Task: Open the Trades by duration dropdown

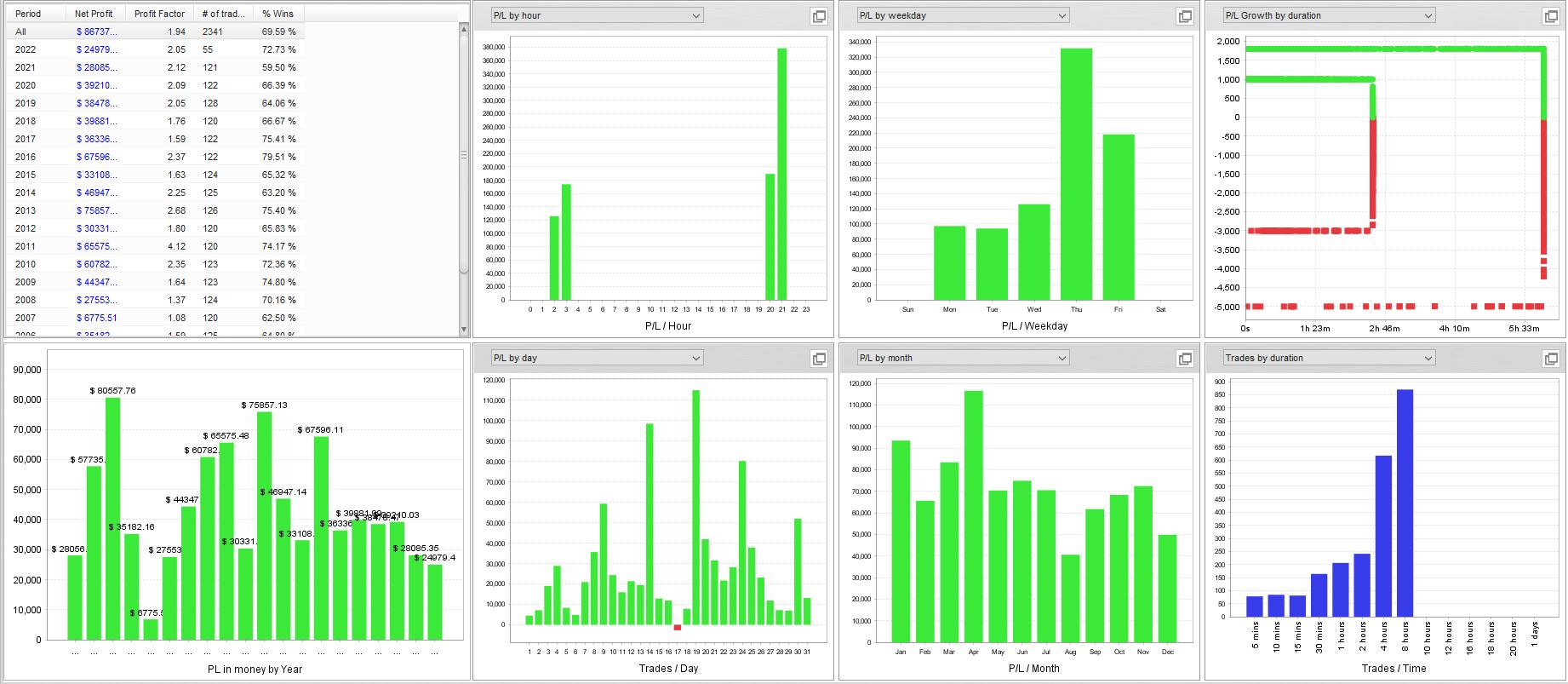Action: point(1329,358)
